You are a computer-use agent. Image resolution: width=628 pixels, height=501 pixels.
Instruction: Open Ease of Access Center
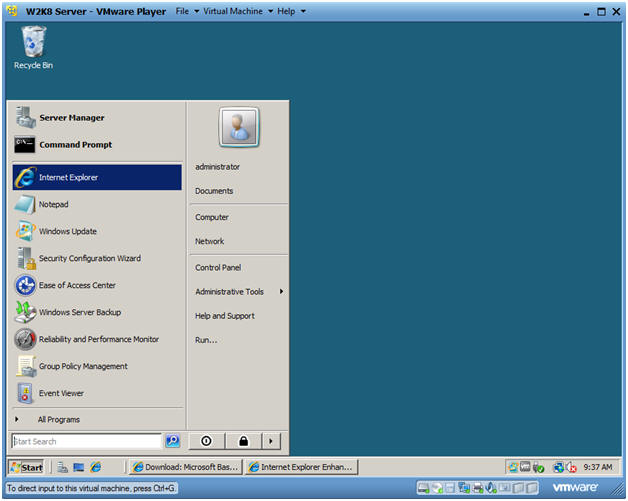[97, 285]
